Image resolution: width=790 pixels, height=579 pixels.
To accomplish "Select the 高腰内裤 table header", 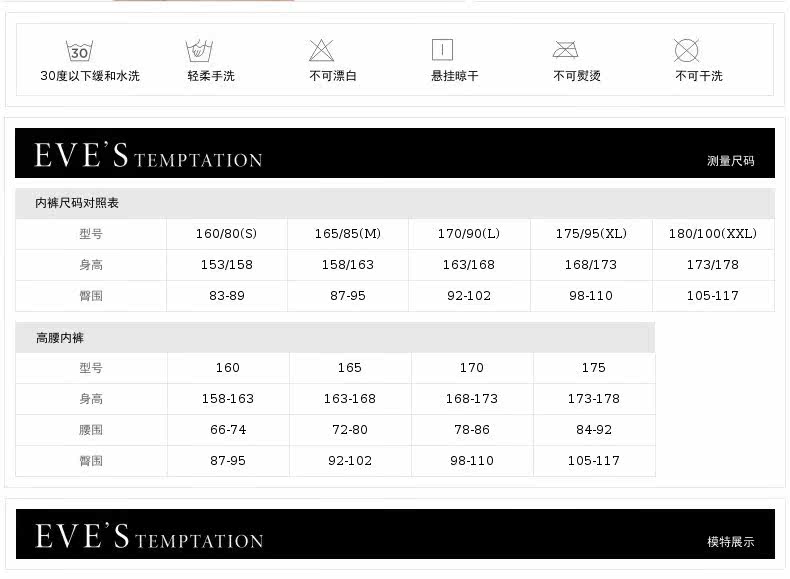I will tap(60, 338).
